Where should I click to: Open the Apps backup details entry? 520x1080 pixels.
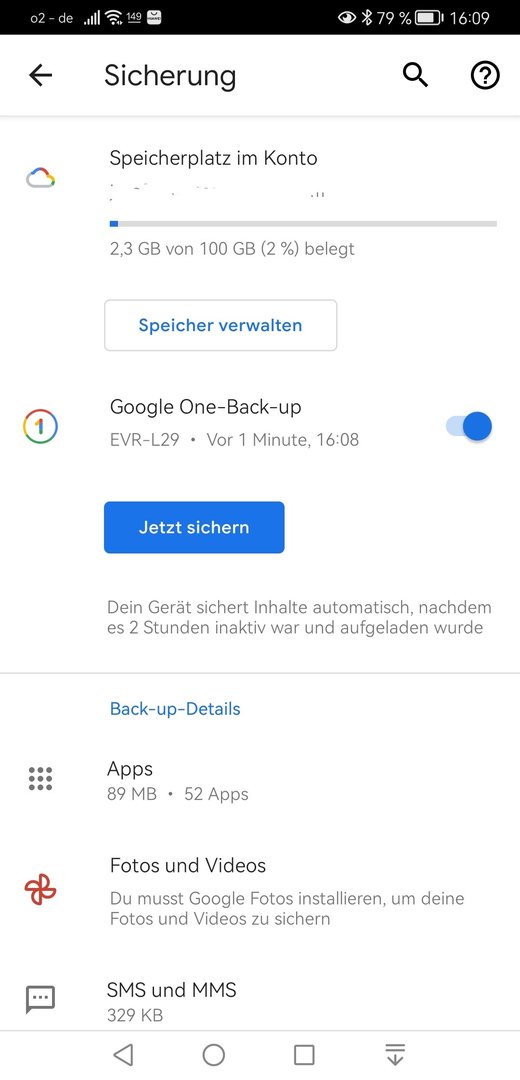[x=260, y=781]
